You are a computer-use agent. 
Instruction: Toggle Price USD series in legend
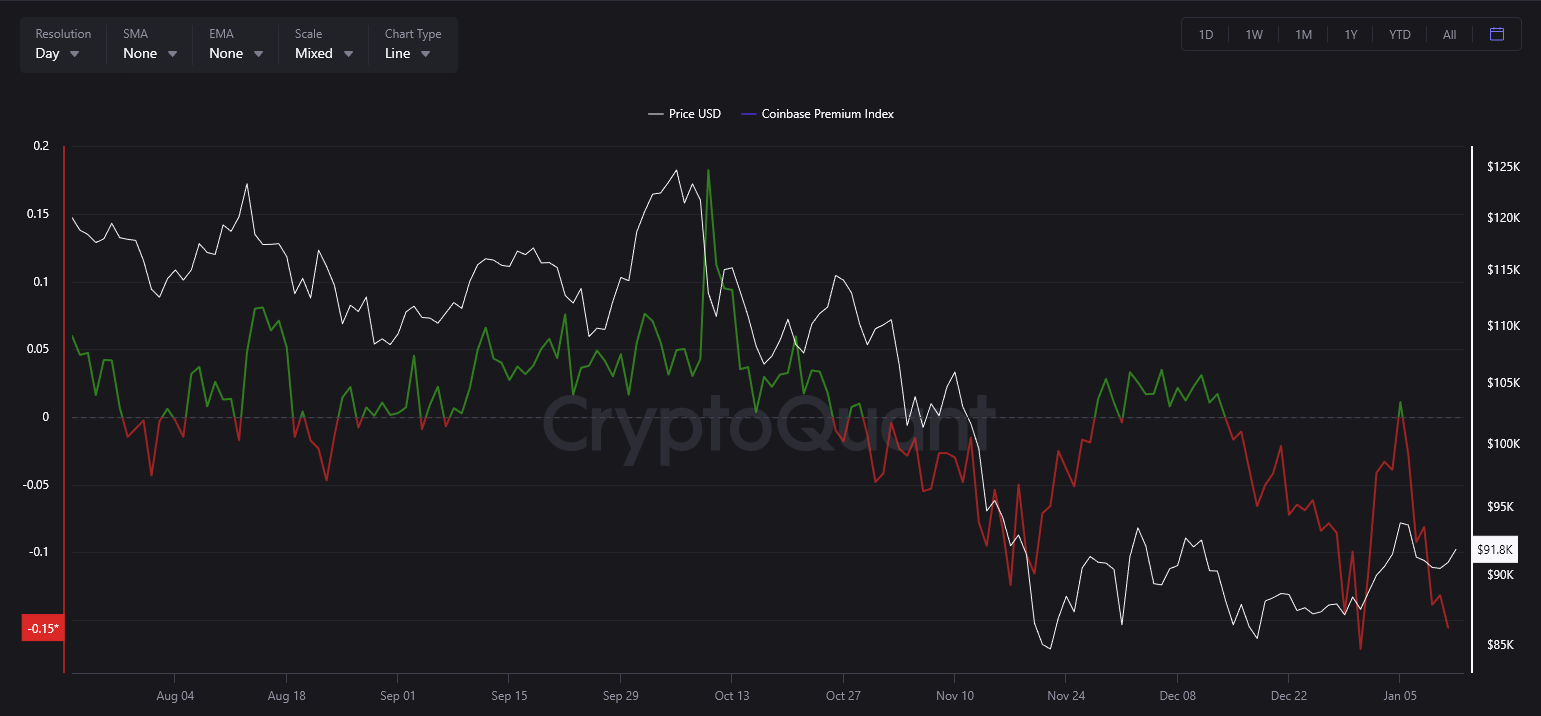[685, 114]
